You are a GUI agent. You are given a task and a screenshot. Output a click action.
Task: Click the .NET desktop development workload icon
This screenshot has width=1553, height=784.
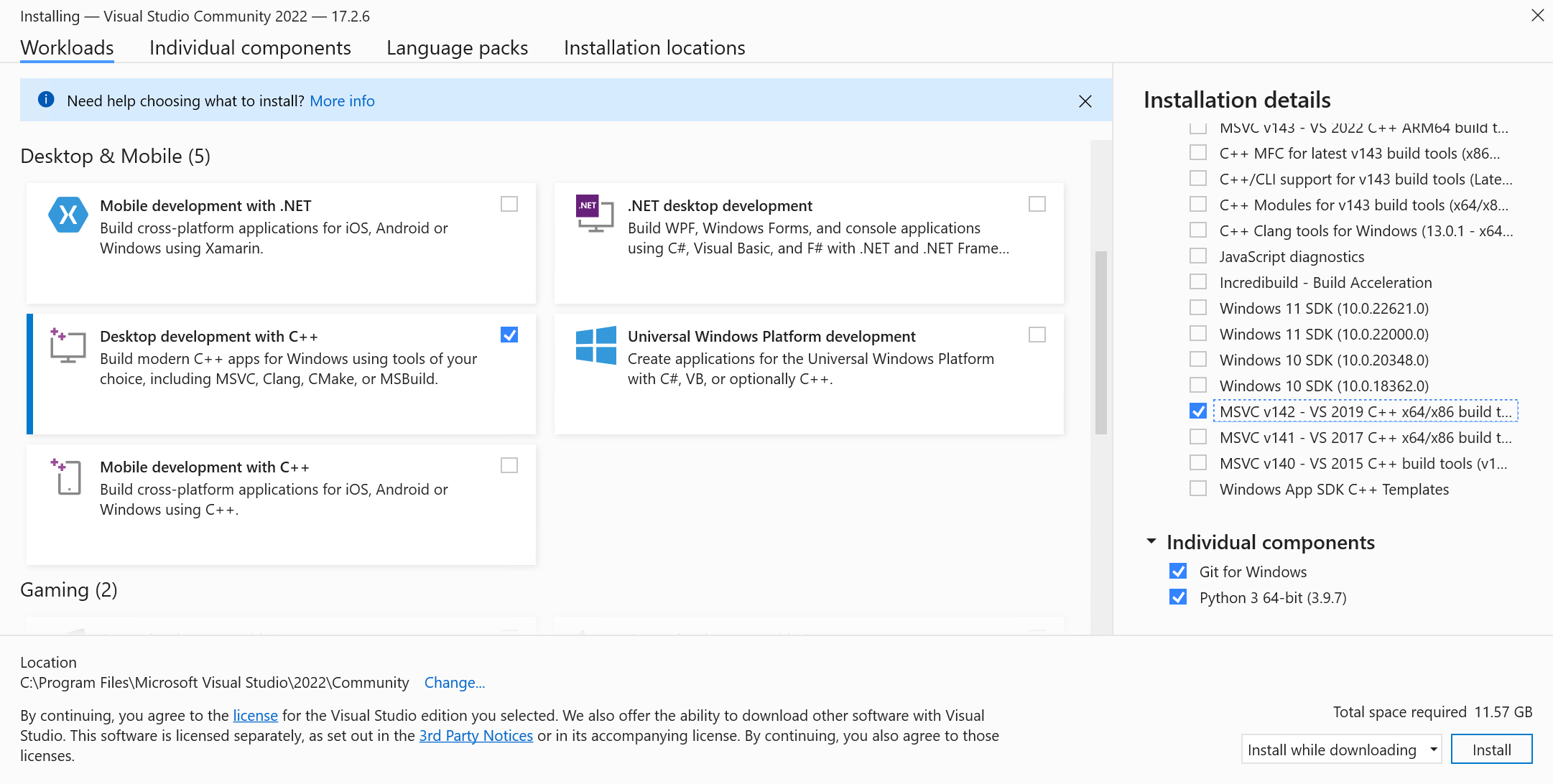pyautogui.click(x=595, y=214)
